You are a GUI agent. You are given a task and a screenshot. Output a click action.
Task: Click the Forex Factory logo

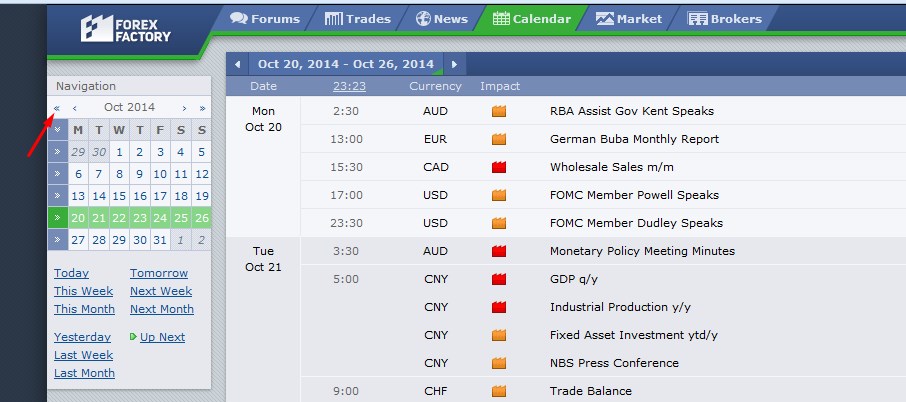click(x=125, y=28)
